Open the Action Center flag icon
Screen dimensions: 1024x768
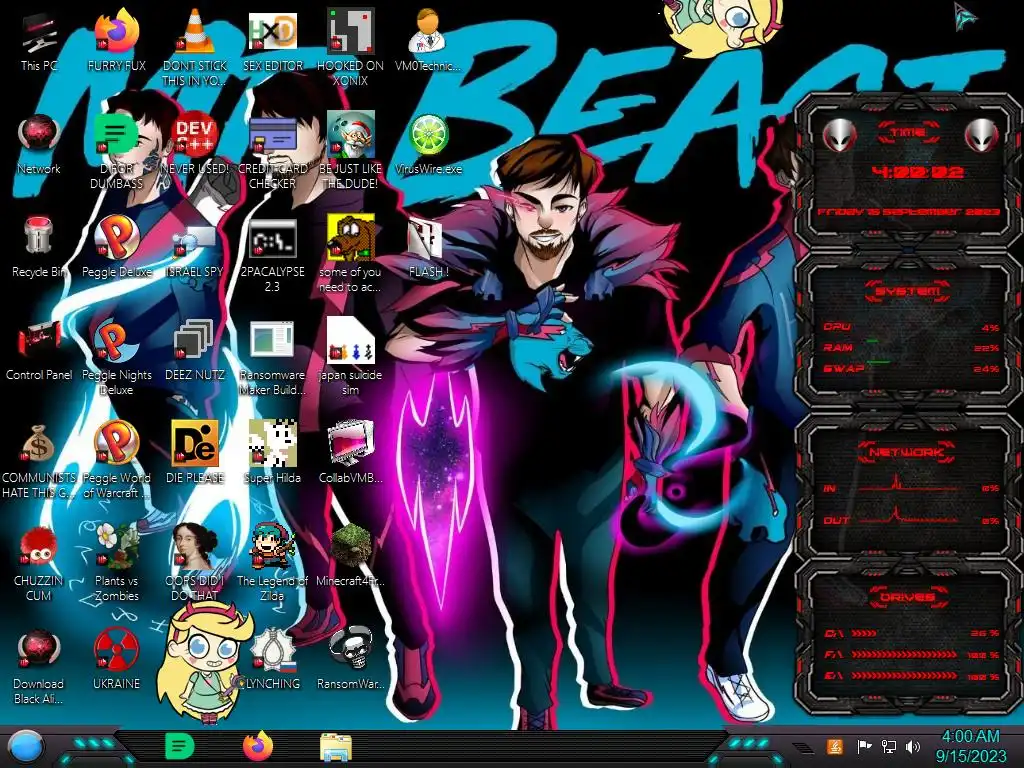[865, 746]
